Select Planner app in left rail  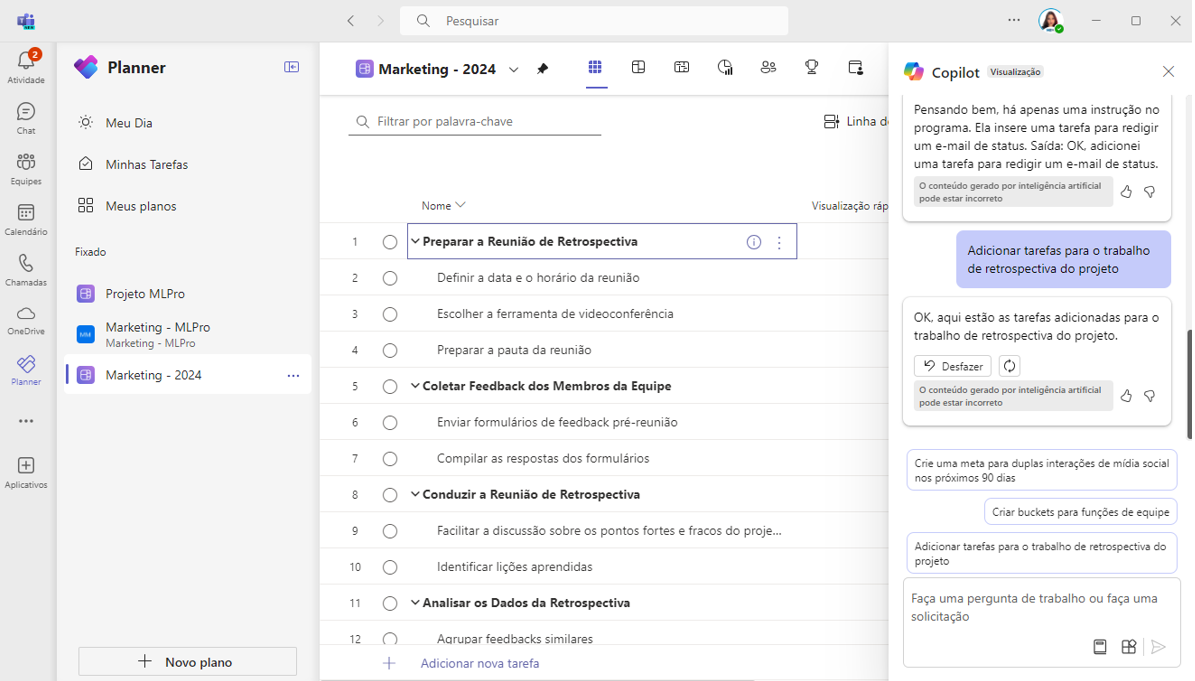26,370
